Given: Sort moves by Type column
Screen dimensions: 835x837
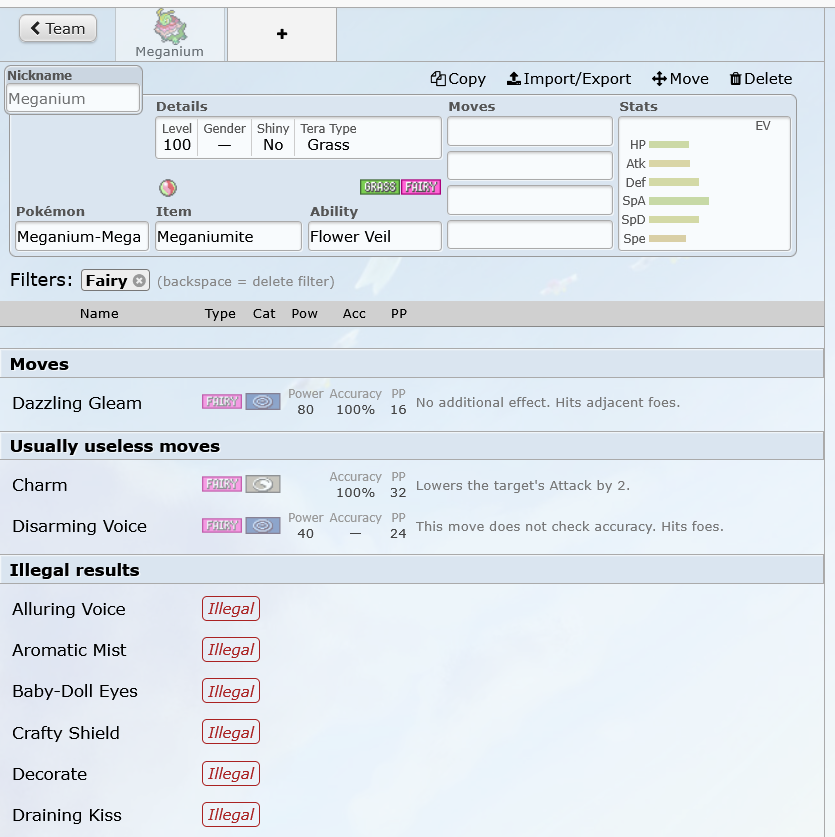Looking at the screenshot, I should point(220,314).
